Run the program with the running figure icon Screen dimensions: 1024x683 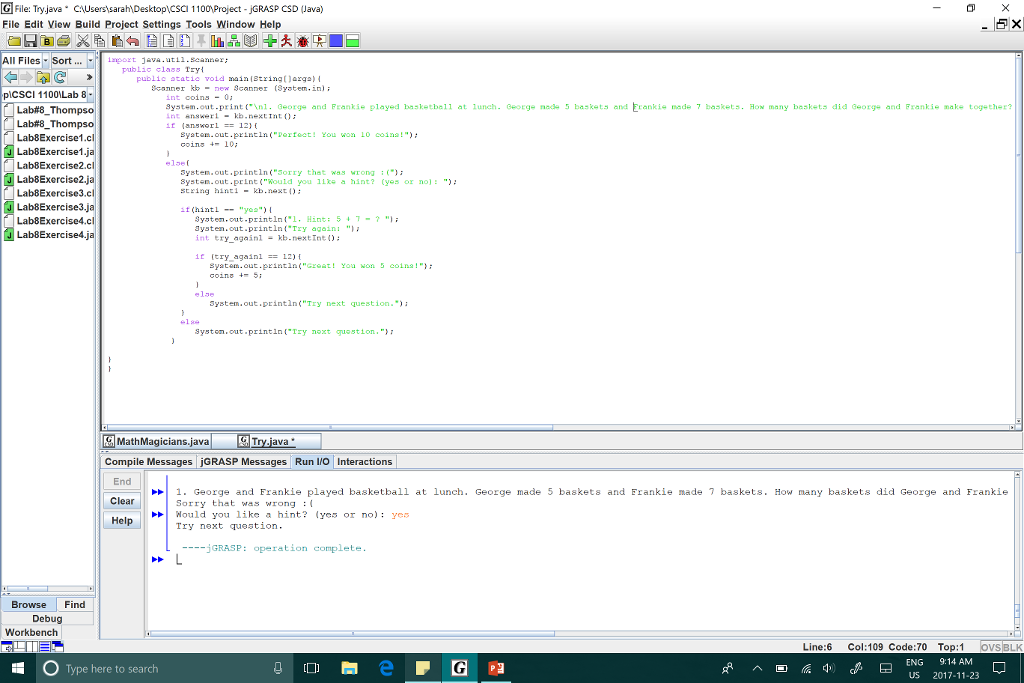coord(285,40)
